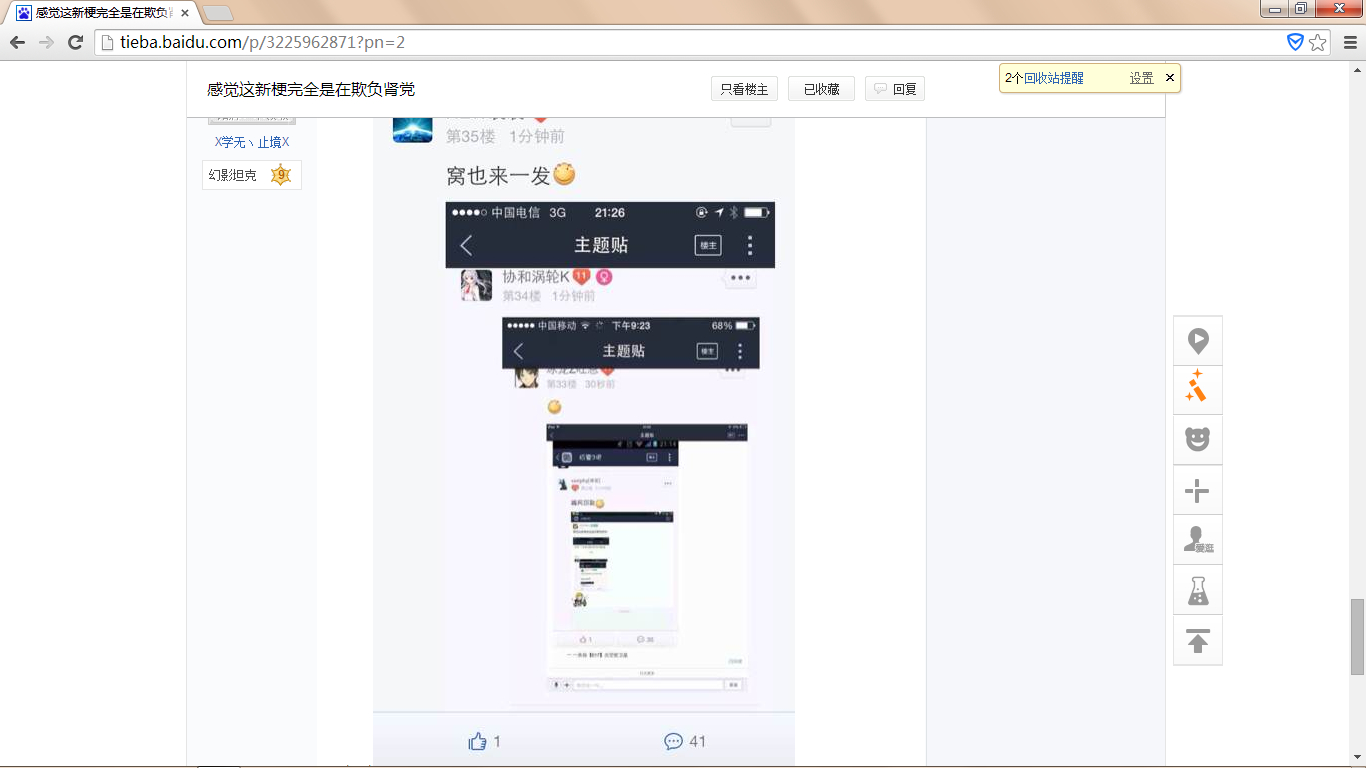
Task: Open the X学无、止境X user profile link
Action: click(x=252, y=142)
